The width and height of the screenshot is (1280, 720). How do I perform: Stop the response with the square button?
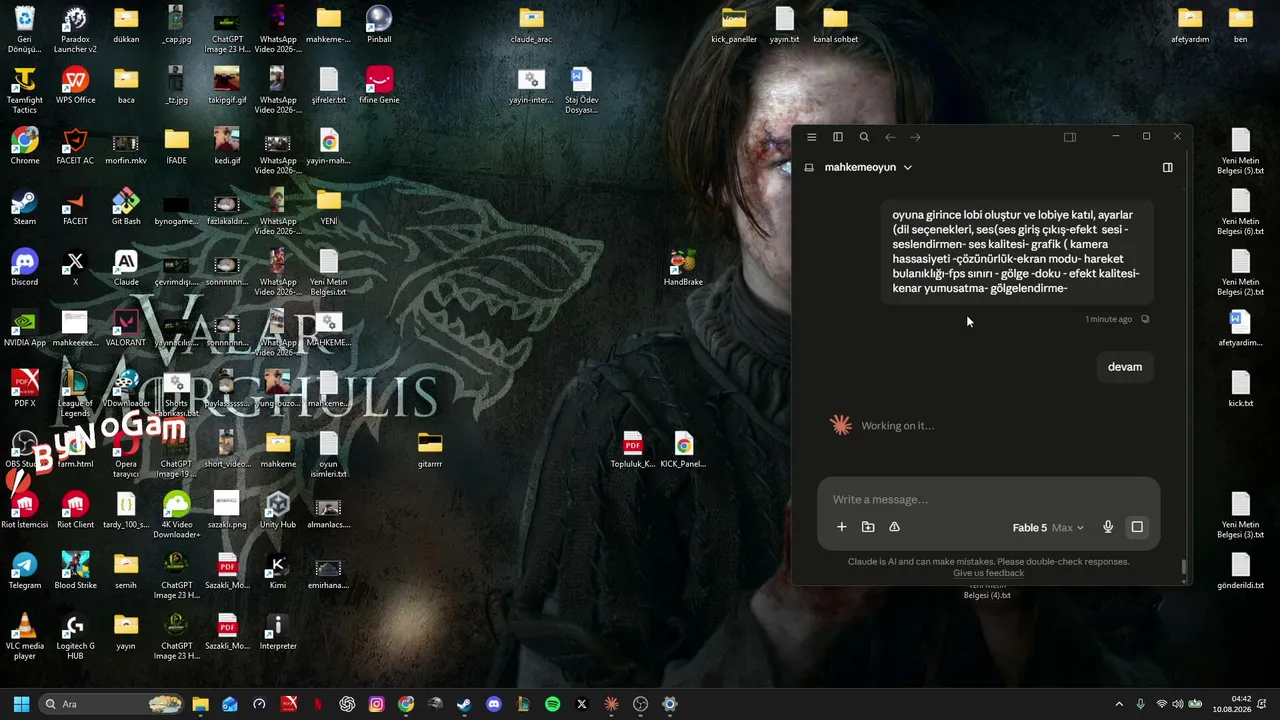point(1137,527)
